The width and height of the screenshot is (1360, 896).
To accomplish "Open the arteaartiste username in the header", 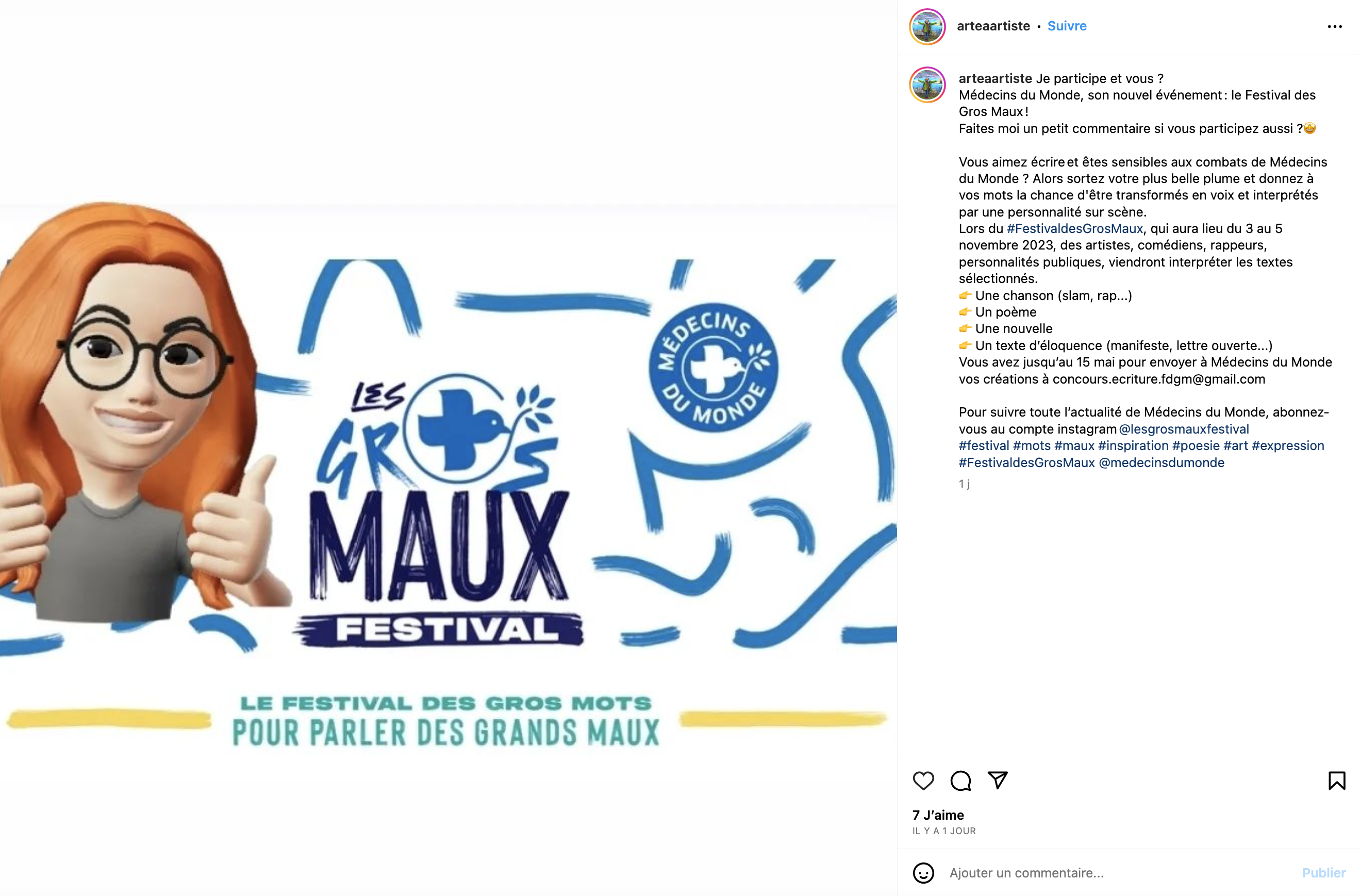I will click(x=993, y=26).
